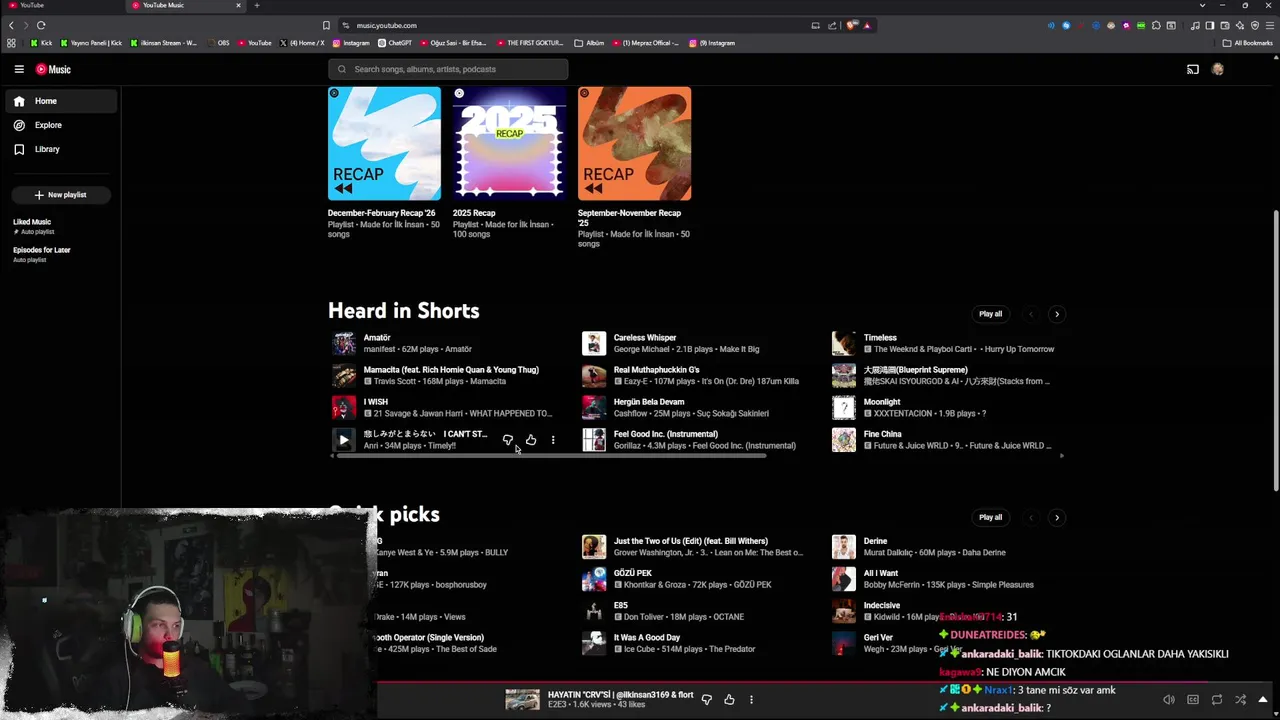
Task: Expand the player page with the up arrow
Action: click(1263, 700)
